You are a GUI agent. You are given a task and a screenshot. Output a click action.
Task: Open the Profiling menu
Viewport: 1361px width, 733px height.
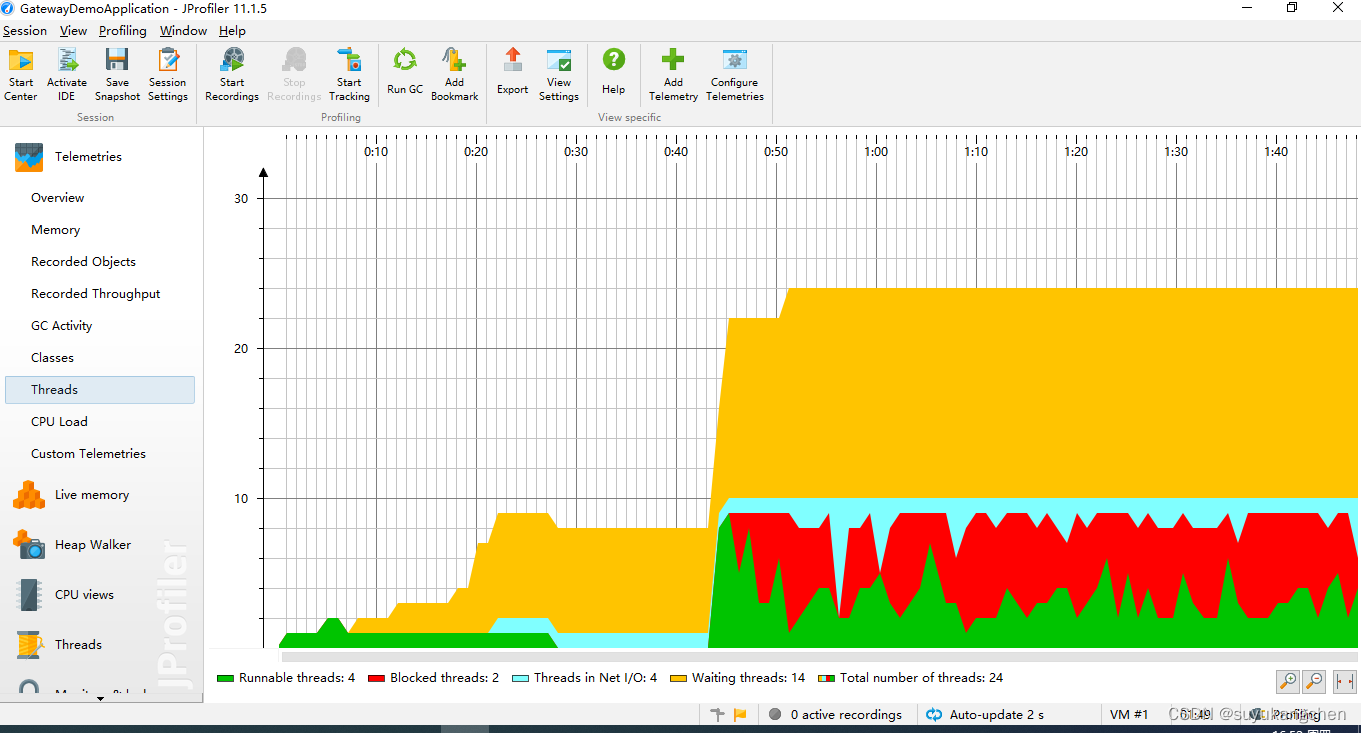point(123,31)
